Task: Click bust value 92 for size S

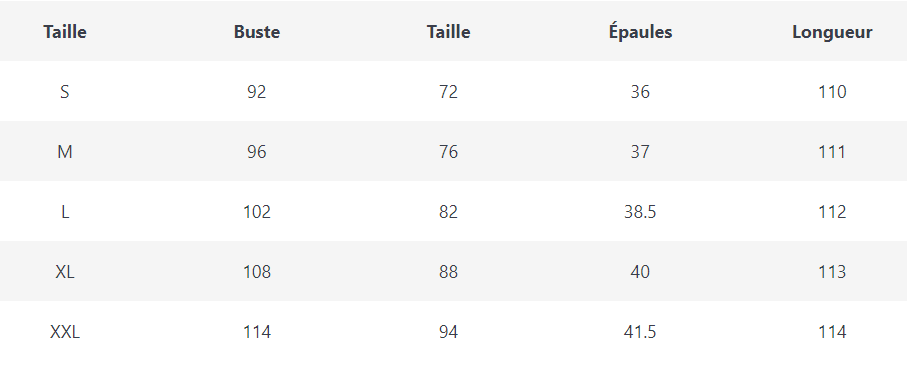Action: pyautogui.click(x=257, y=91)
